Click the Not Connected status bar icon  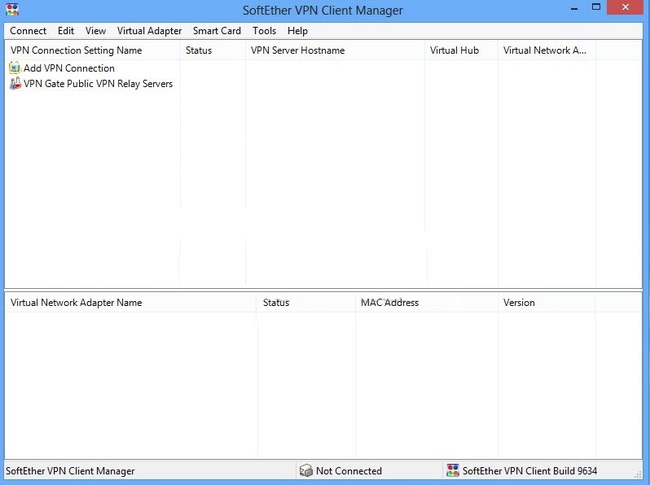click(x=306, y=470)
